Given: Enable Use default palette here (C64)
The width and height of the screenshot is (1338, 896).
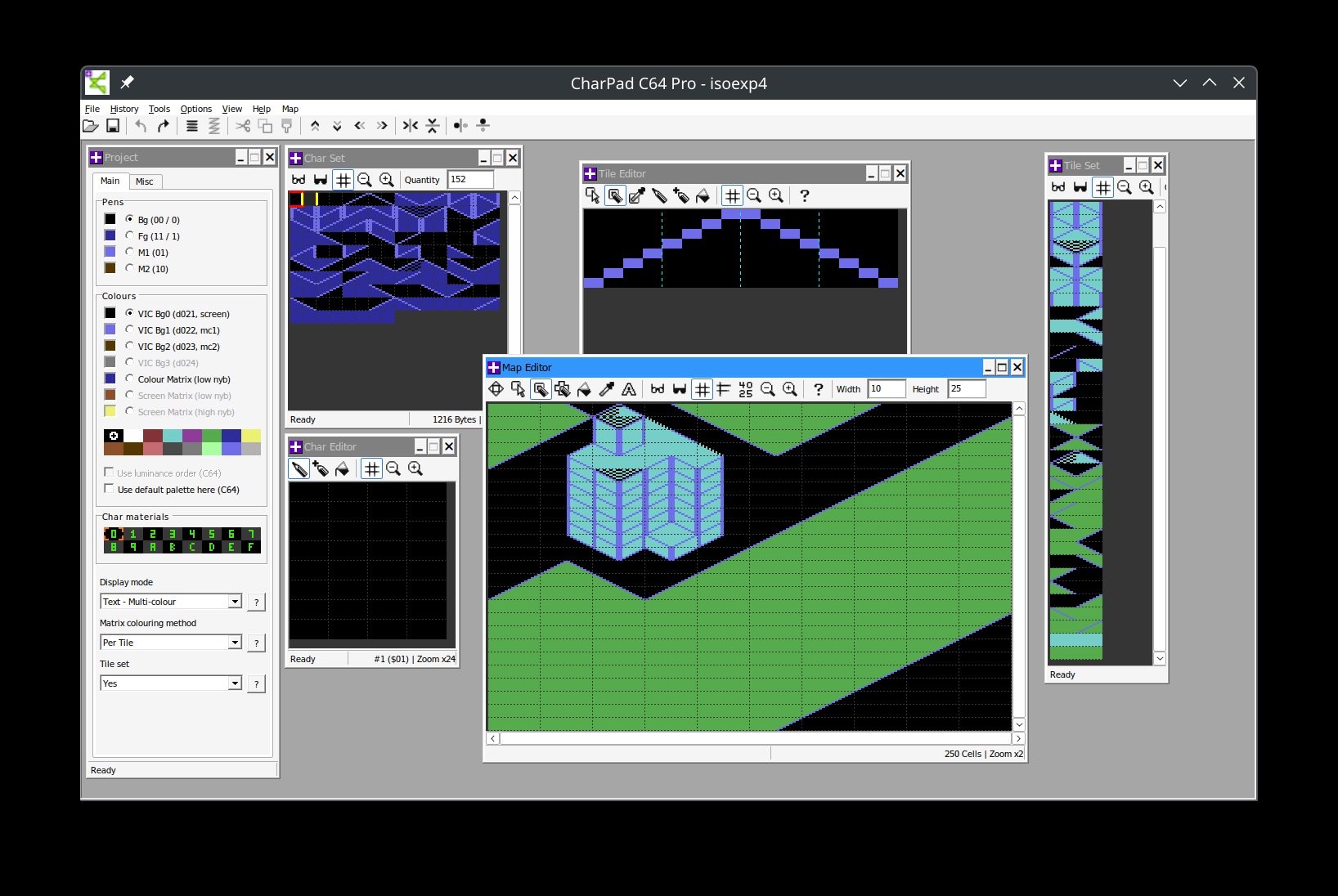Looking at the screenshot, I should pyautogui.click(x=109, y=489).
